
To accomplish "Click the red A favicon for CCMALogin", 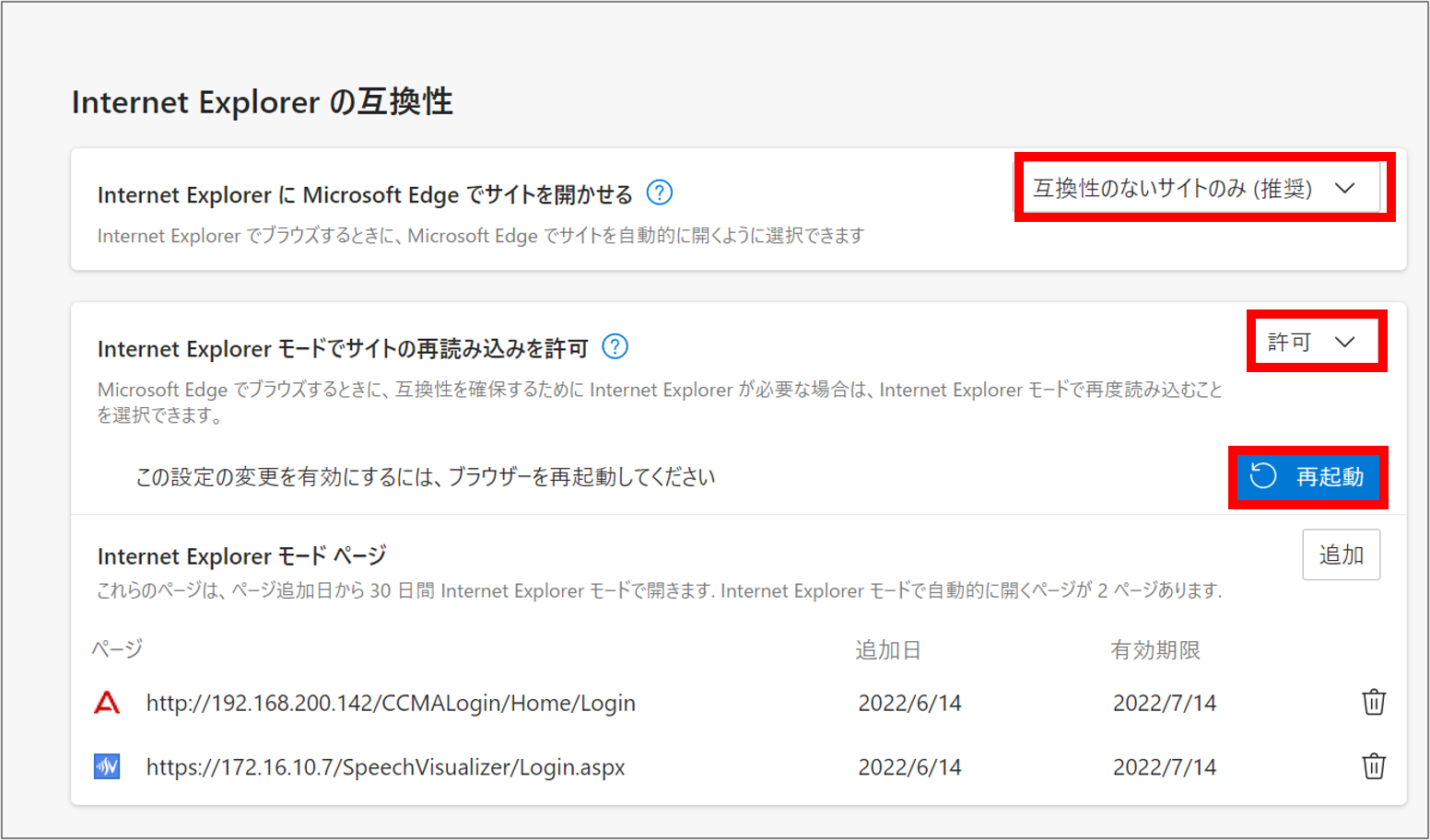I will tap(107, 703).
